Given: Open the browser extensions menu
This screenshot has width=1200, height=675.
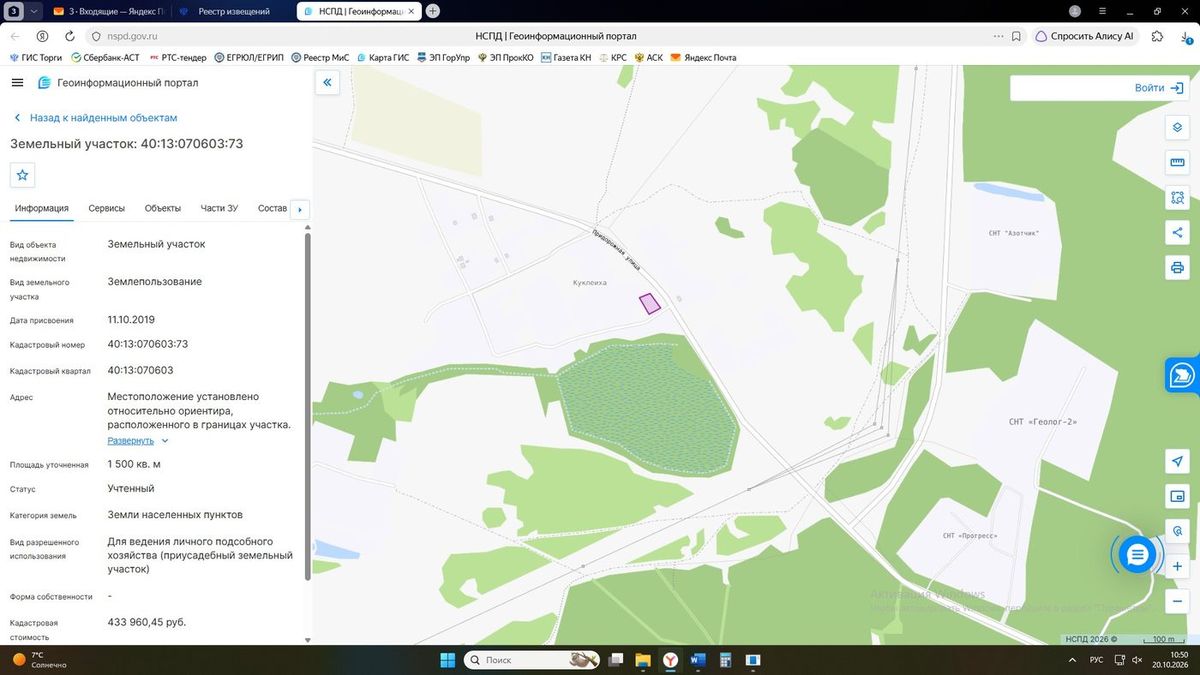Looking at the screenshot, I should click(1157, 36).
